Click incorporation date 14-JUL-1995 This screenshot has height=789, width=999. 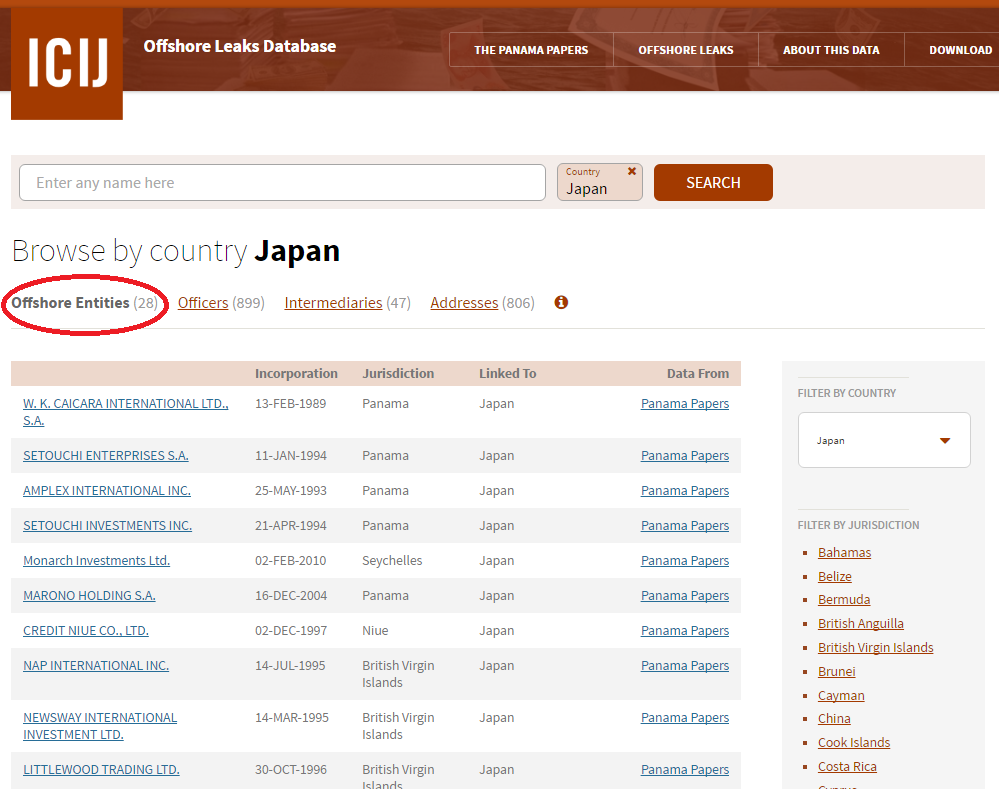click(290, 666)
